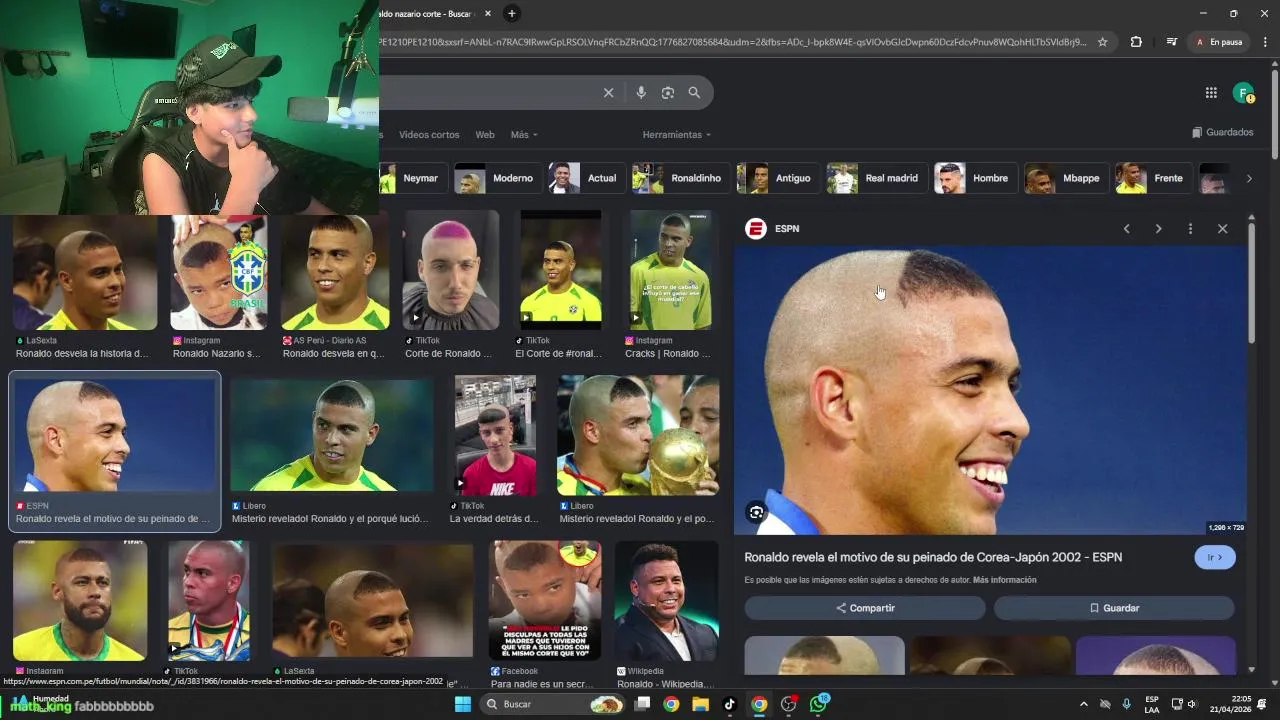Open the pink-haired TikTok Corte de Ronaldo thumbnail
1280x720 pixels.
(451, 270)
